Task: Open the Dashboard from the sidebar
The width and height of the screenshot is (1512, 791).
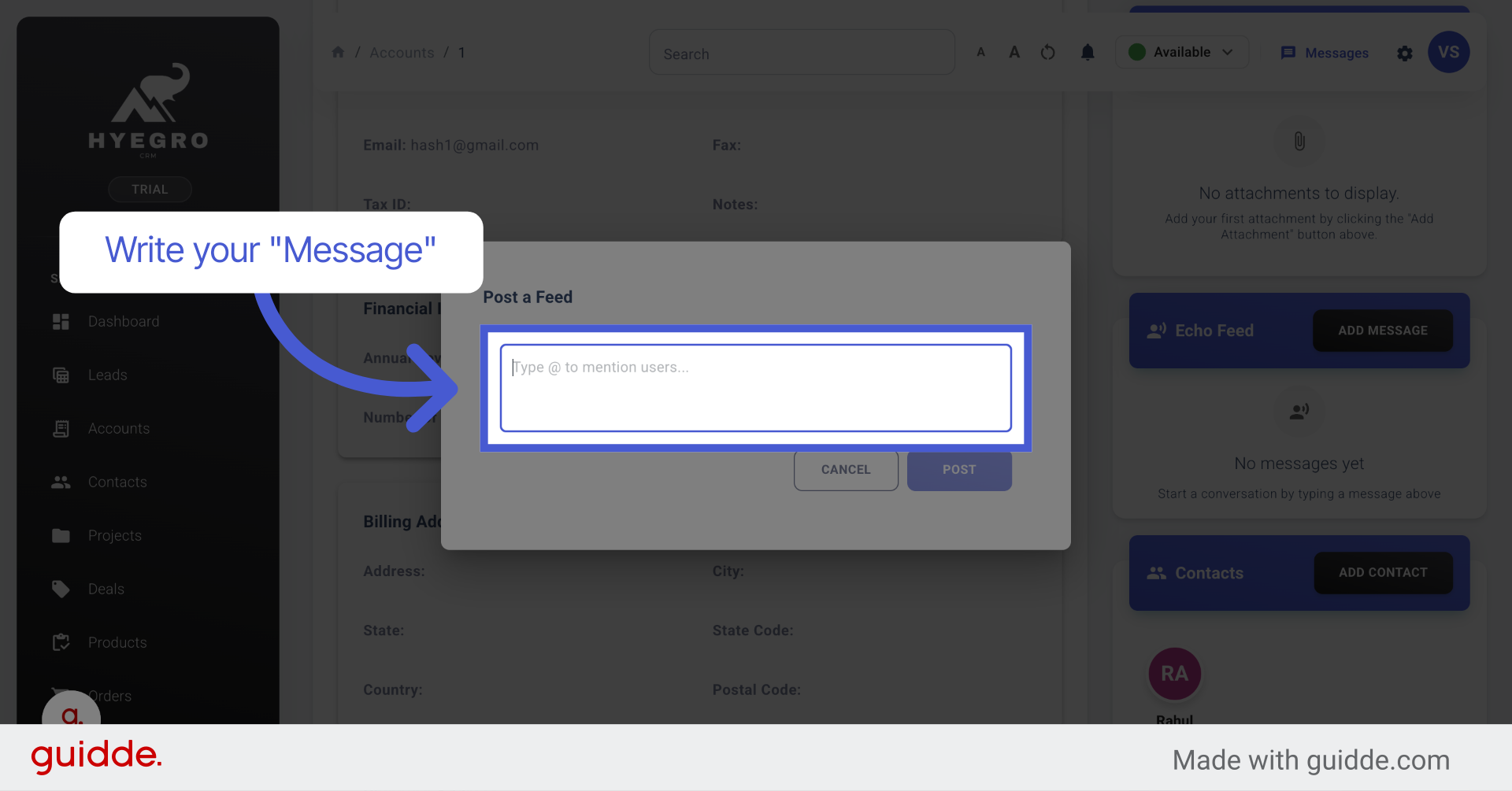Action: 61,321
